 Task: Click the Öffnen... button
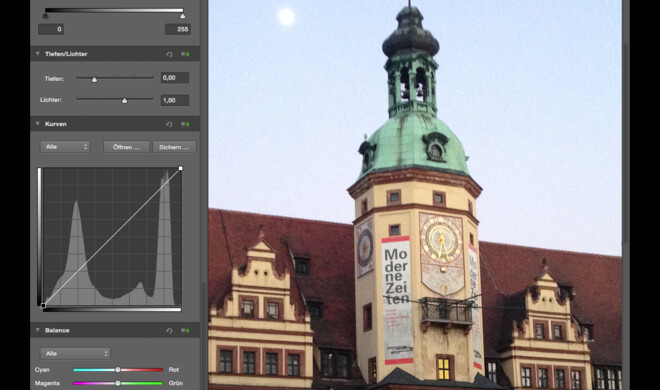(x=126, y=147)
